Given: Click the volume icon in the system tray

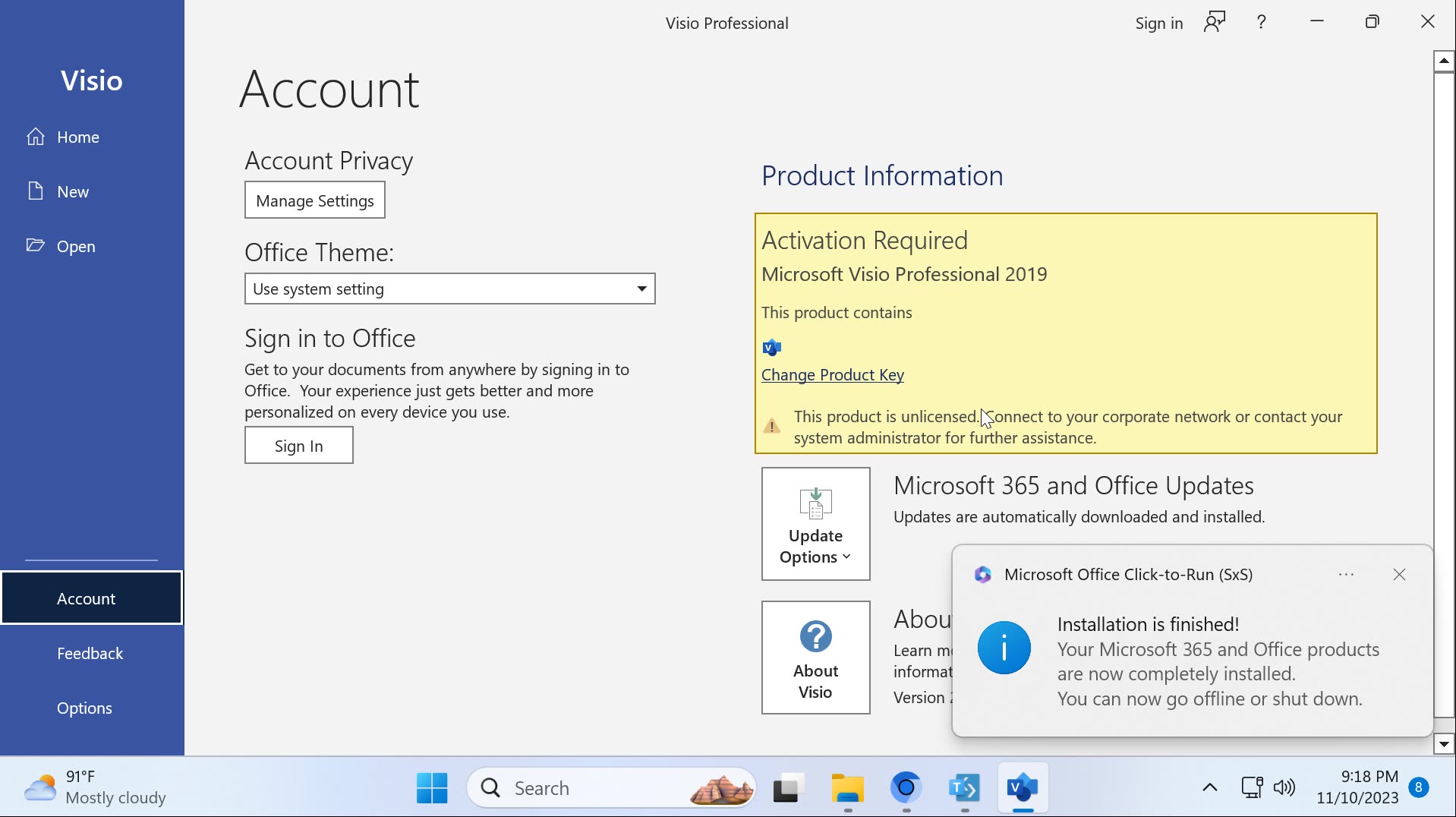Looking at the screenshot, I should point(1285,788).
